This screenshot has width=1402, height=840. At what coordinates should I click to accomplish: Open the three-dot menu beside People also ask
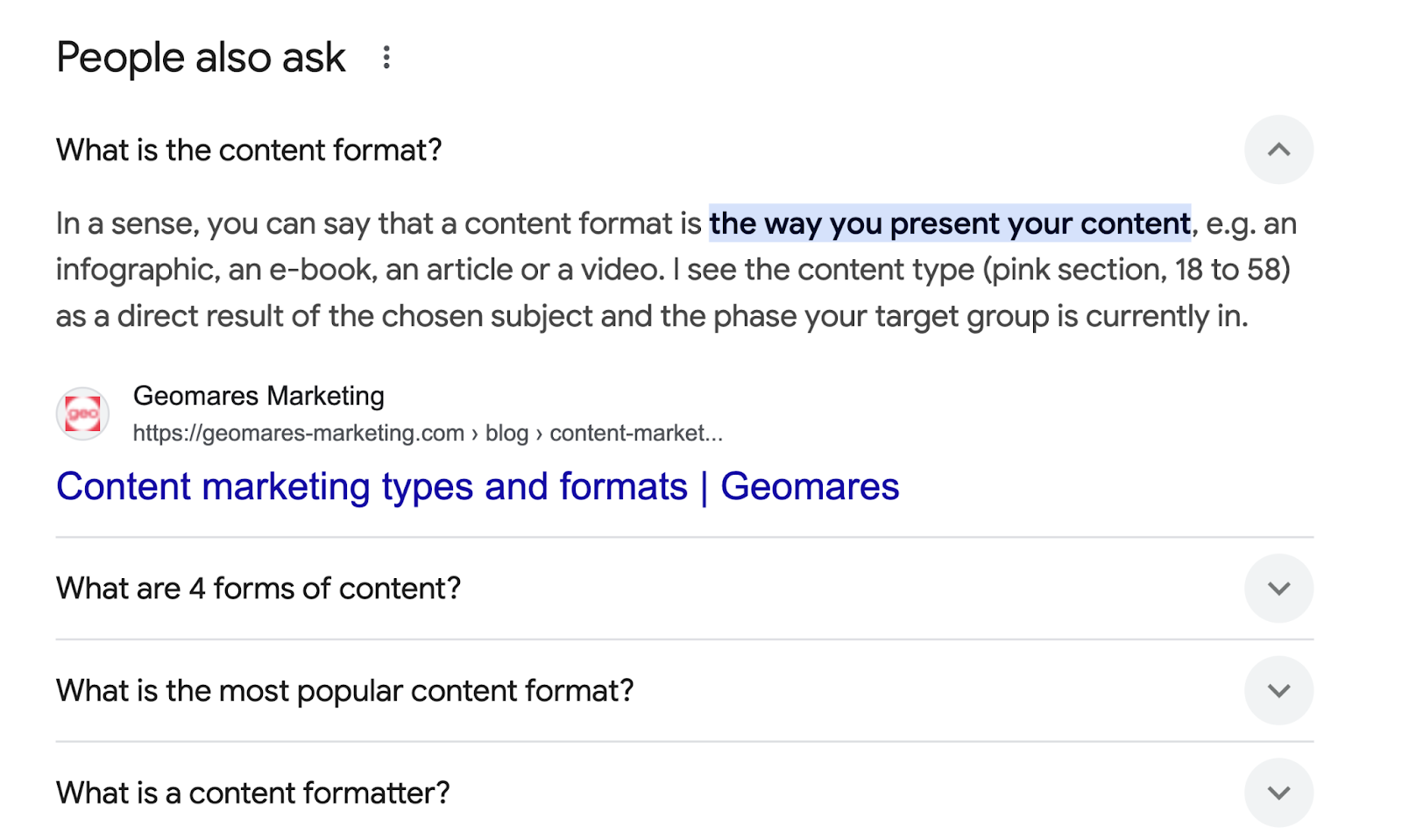click(386, 58)
